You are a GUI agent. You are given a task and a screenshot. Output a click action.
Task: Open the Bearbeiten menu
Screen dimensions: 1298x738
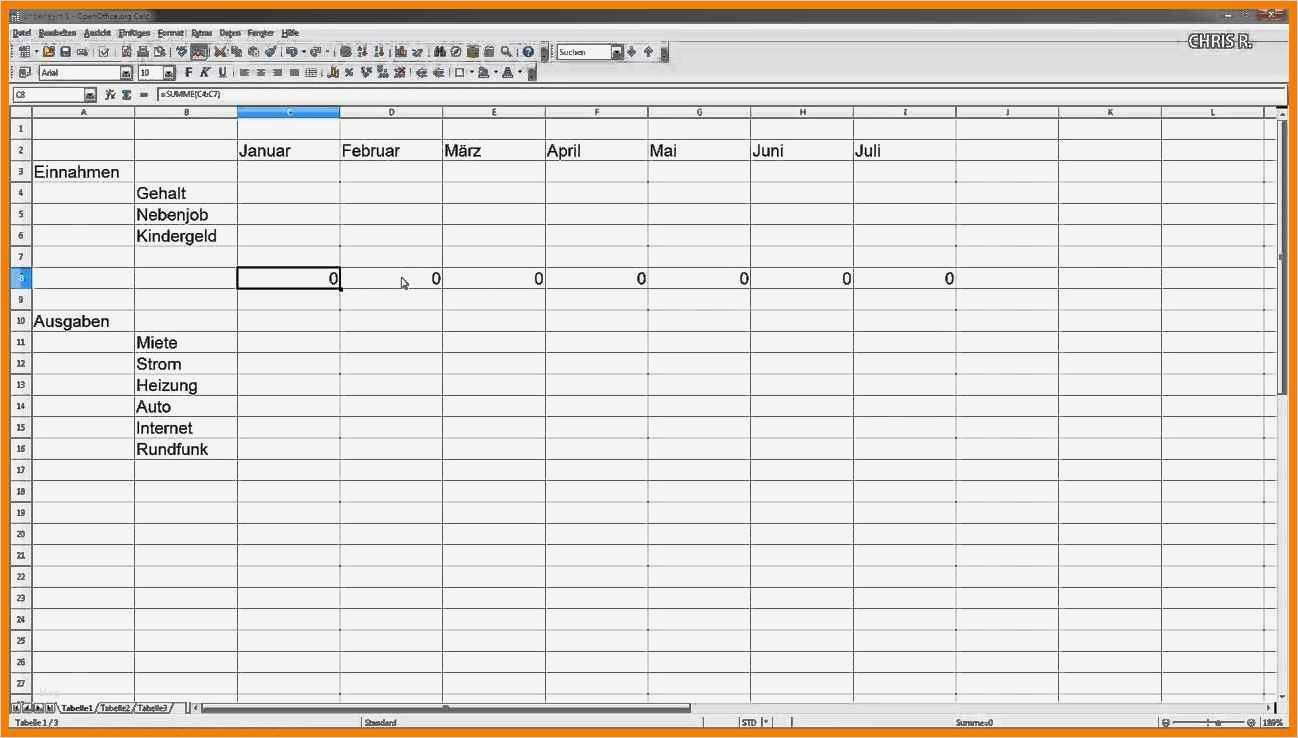[57, 33]
